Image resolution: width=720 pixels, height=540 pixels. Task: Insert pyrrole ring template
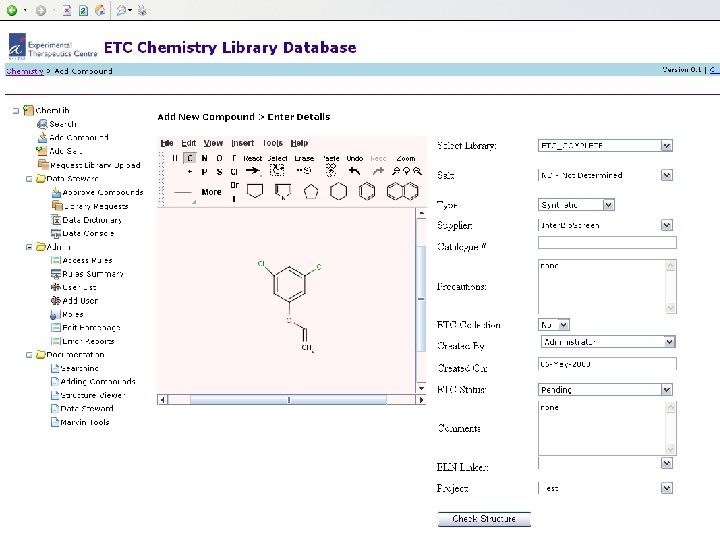282,191
